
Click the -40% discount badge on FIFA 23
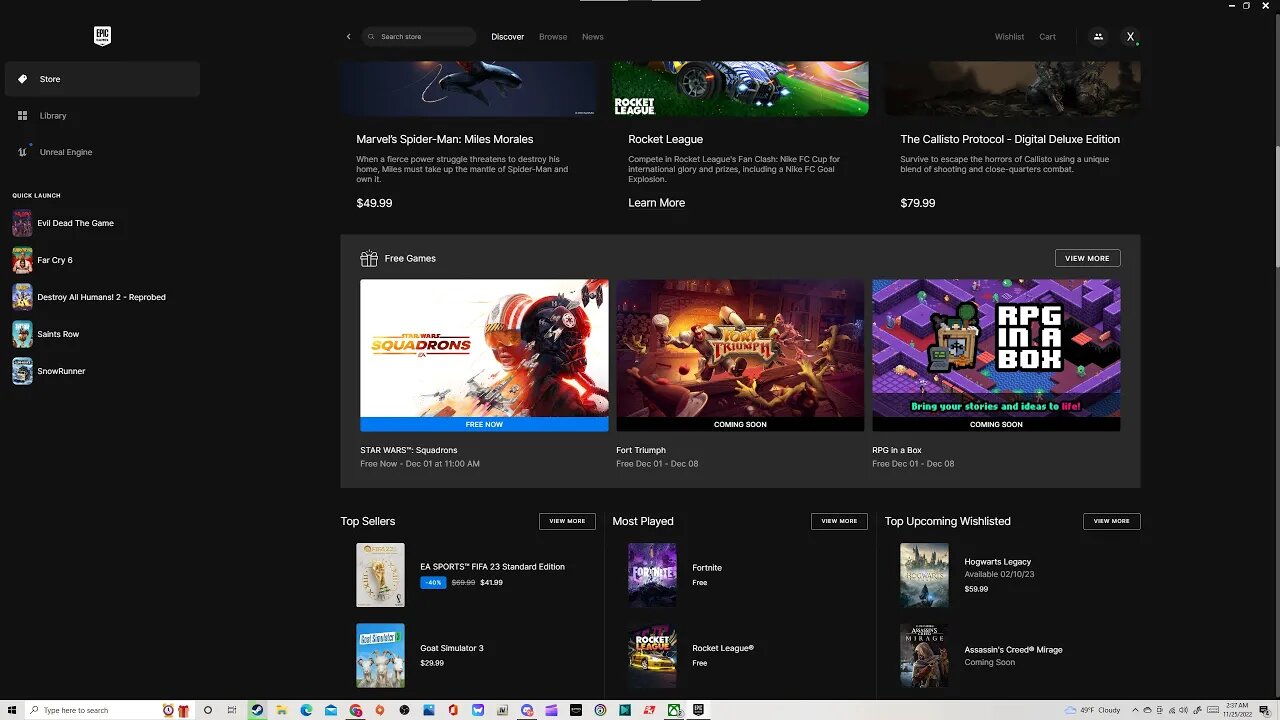point(433,582)
